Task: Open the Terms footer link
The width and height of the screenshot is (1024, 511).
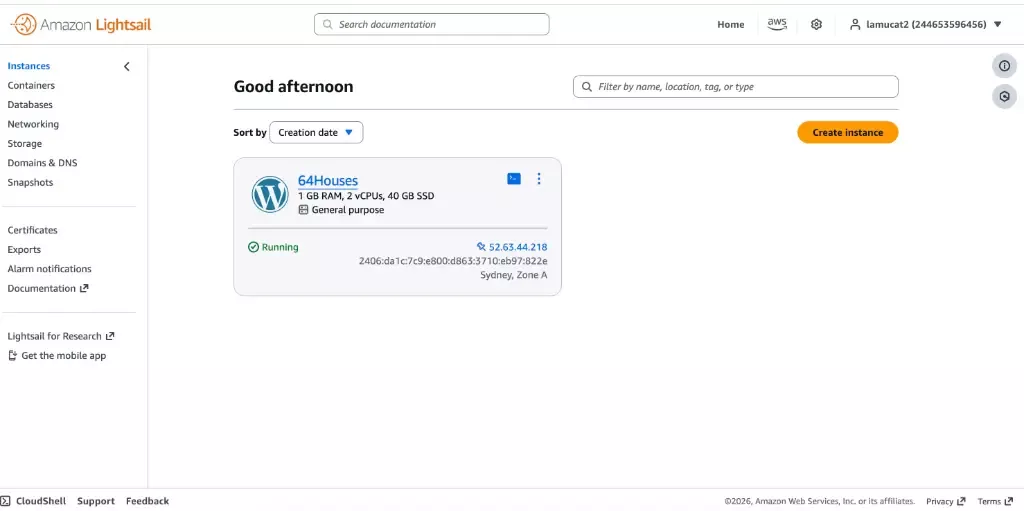Action: coord(995,501)
